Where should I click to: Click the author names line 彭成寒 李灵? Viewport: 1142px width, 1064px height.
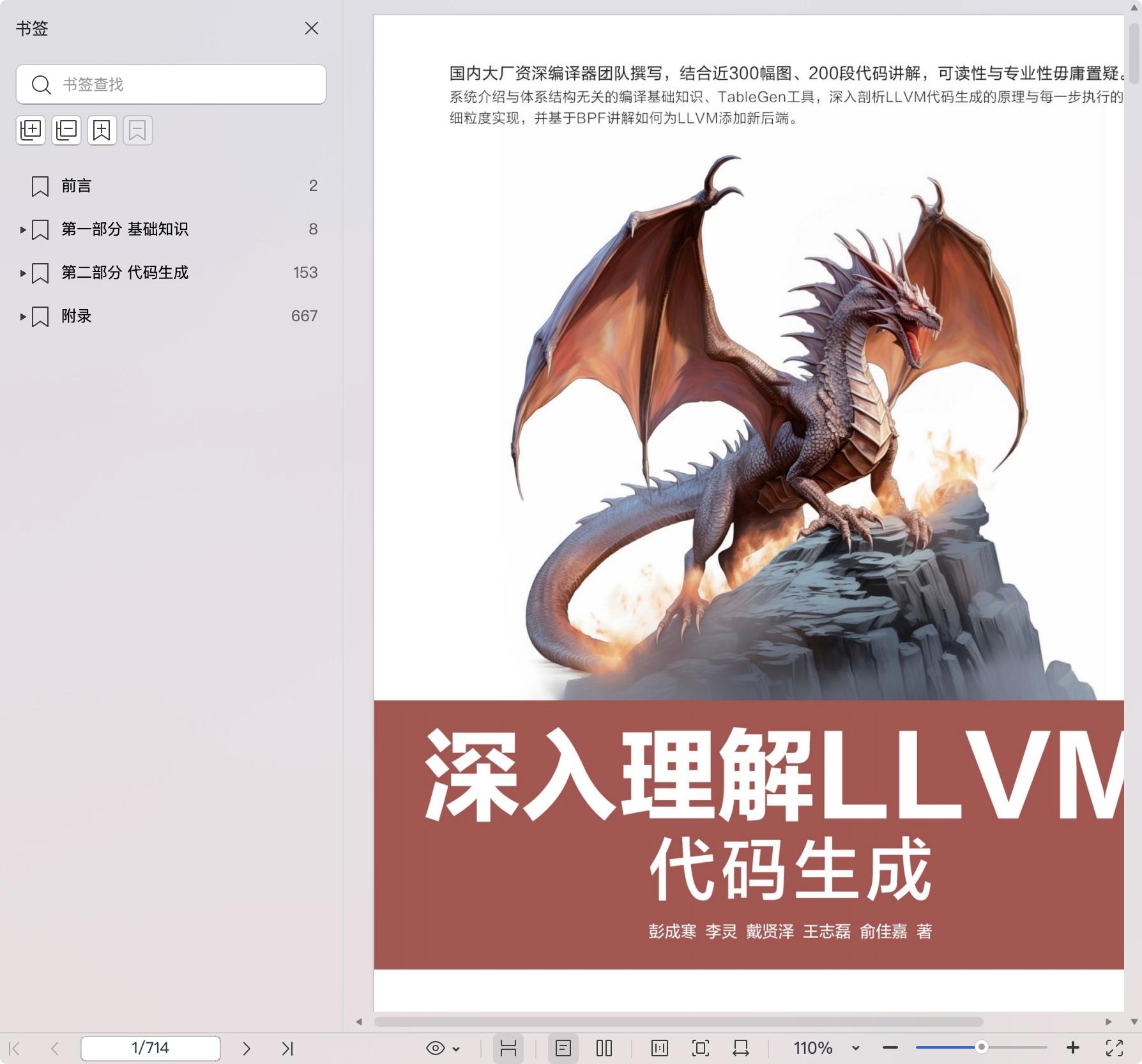click(791, 931)
